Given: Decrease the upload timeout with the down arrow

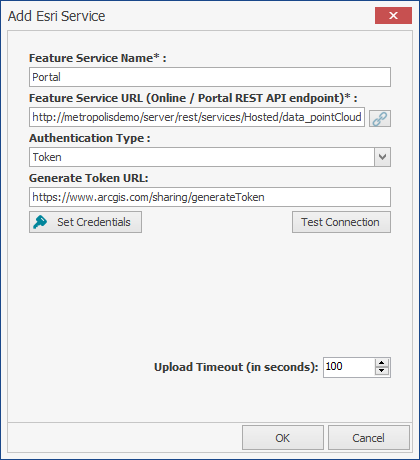Looking at the screenshot, I should coord(382,371).
